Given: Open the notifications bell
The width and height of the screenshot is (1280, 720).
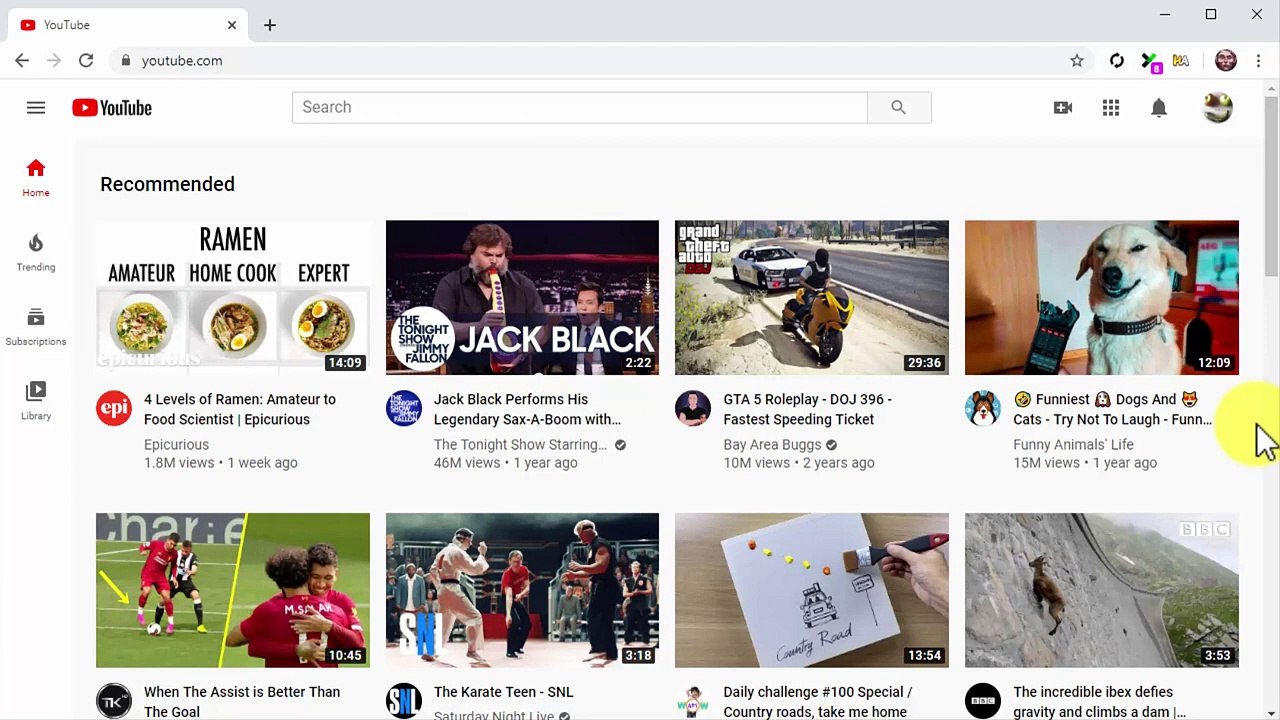Looking at the screenshot, I should tap(1159, 108).
